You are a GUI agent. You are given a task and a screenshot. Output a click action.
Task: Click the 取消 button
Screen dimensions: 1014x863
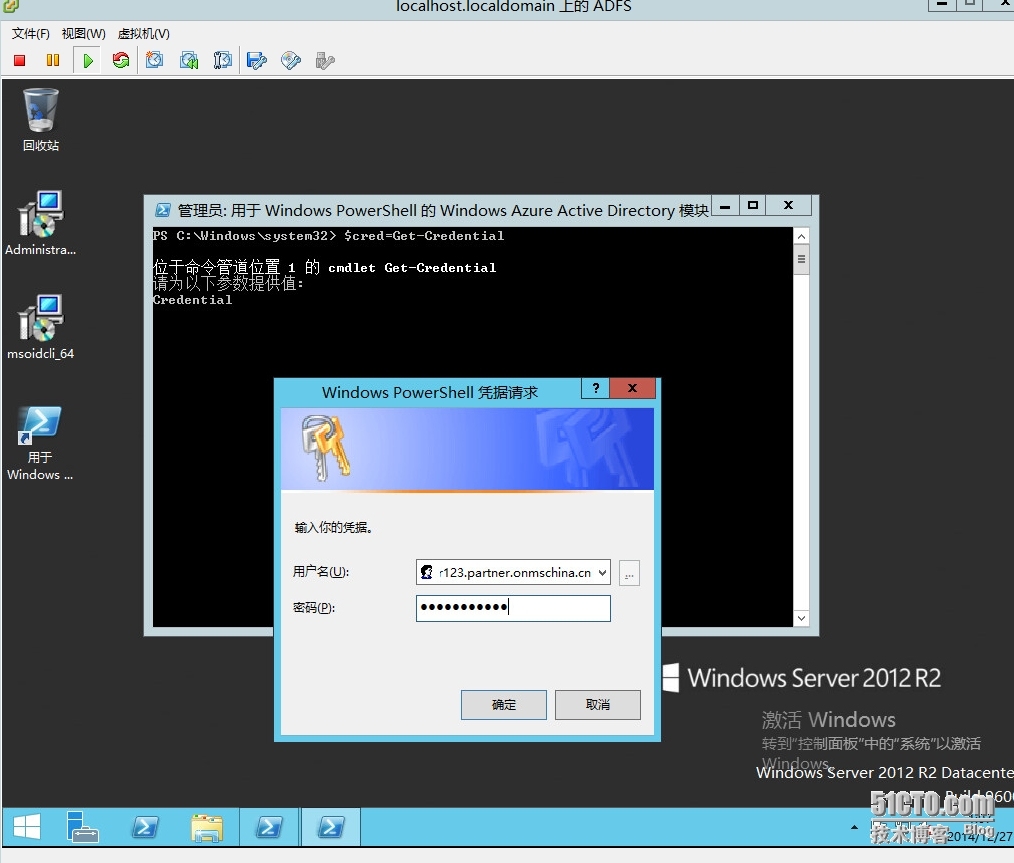click(598, 705)
